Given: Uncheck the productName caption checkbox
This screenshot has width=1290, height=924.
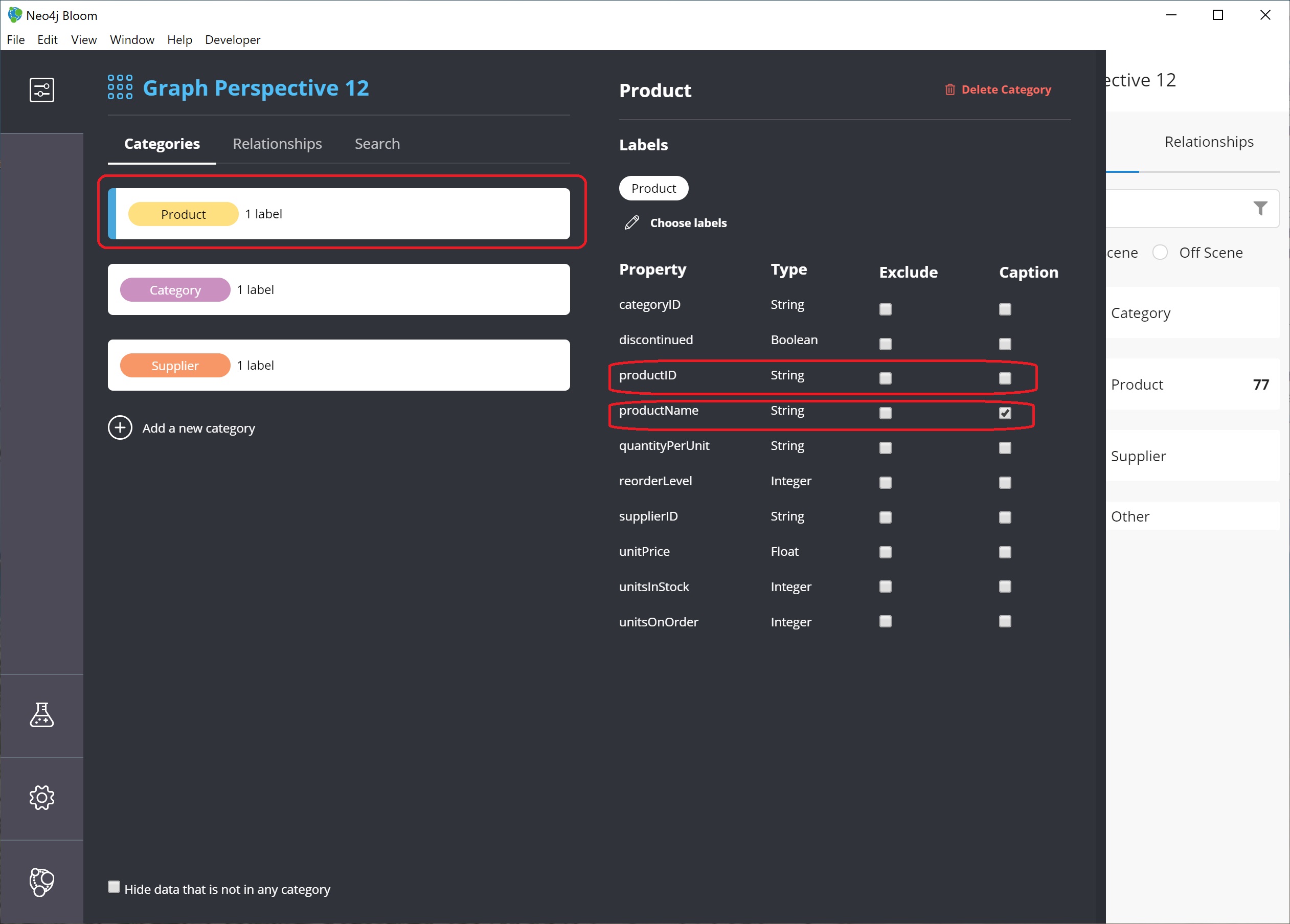Looking at the screenshot, I should tap(1005, 413).
